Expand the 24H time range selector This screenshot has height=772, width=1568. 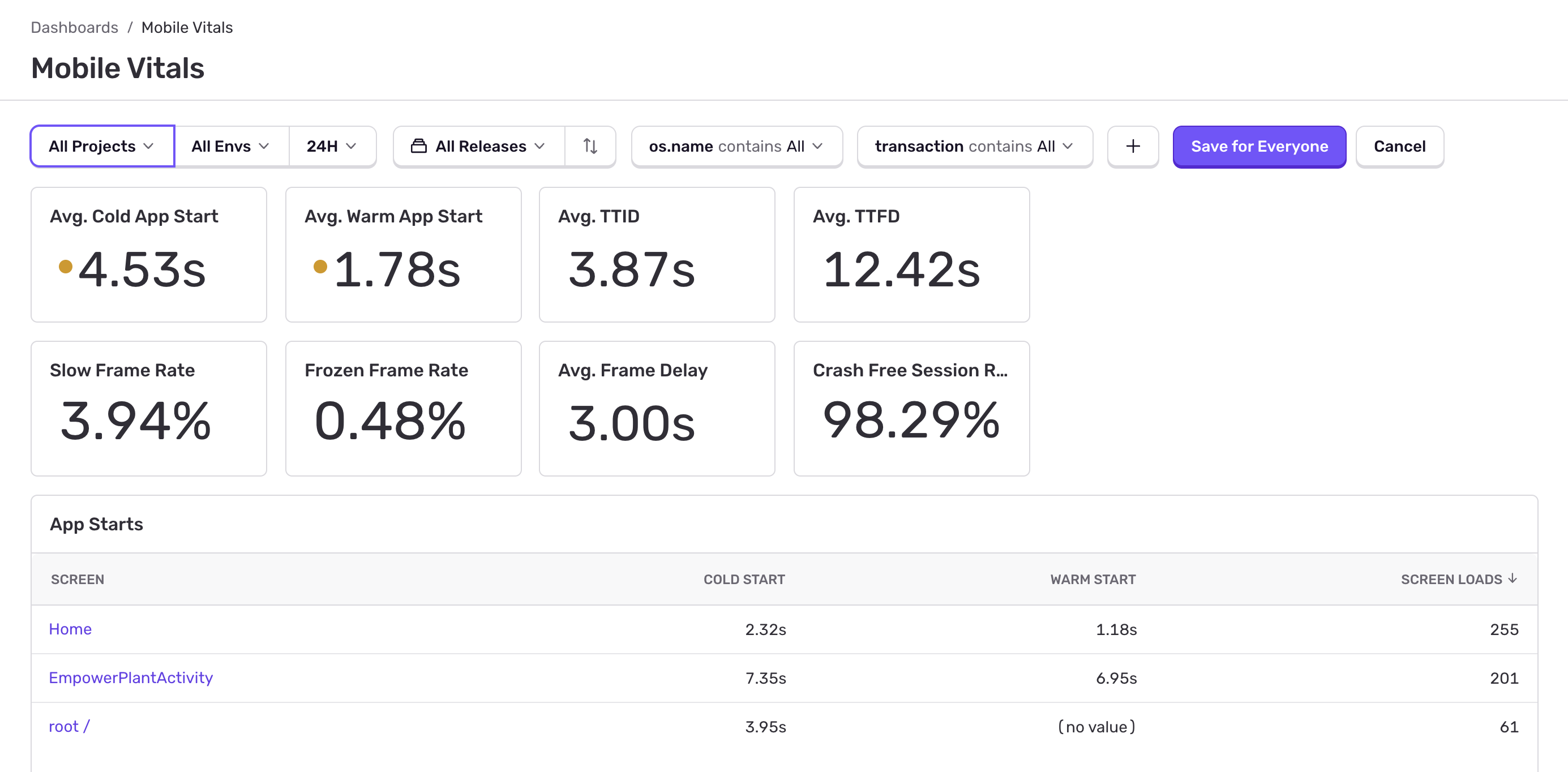pos(331,146)
